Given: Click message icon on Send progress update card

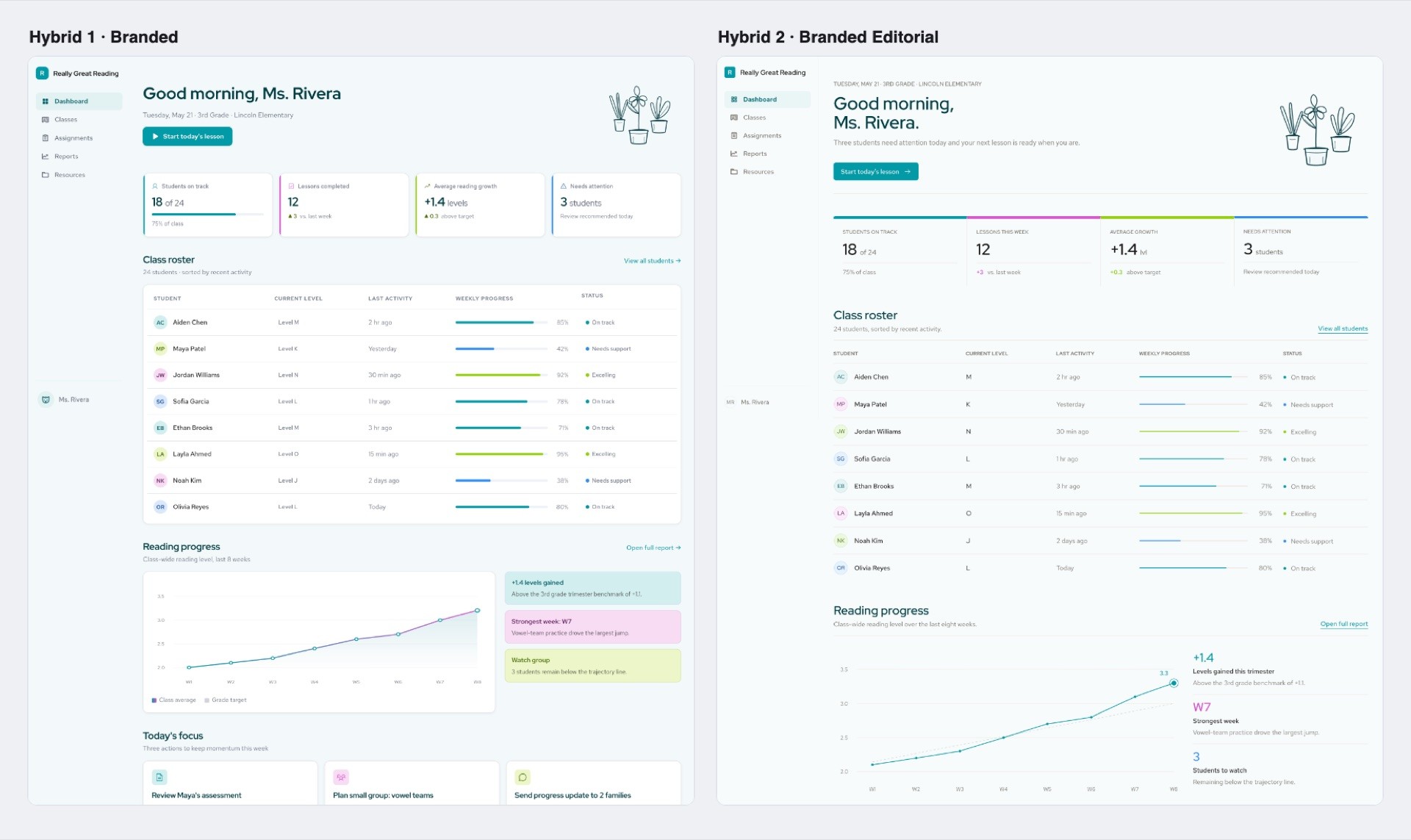Looking at the screenshot, I should [x=523, y=777].
